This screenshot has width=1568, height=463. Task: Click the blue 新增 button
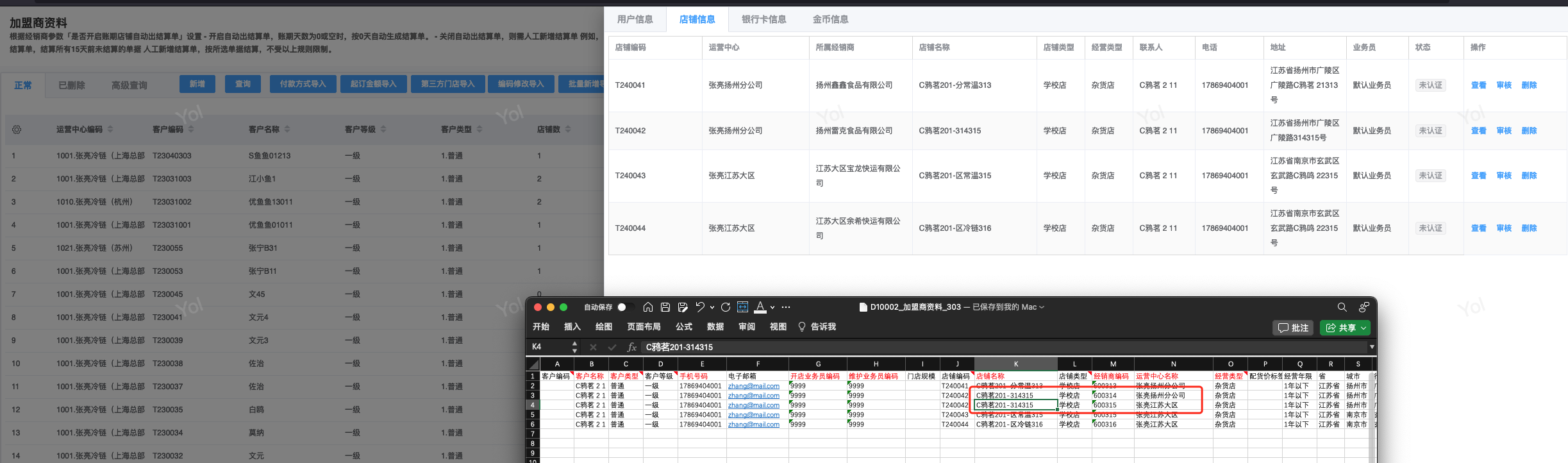[197, 84]
